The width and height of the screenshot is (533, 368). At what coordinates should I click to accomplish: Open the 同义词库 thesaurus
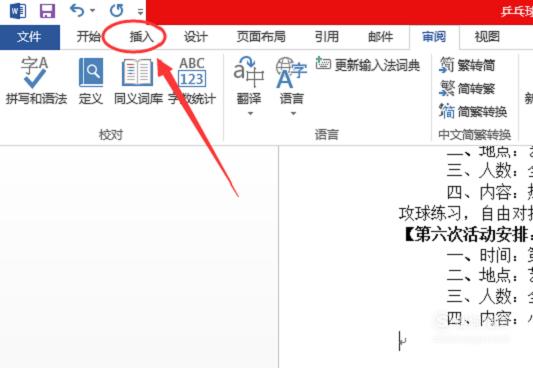(138, 81)
